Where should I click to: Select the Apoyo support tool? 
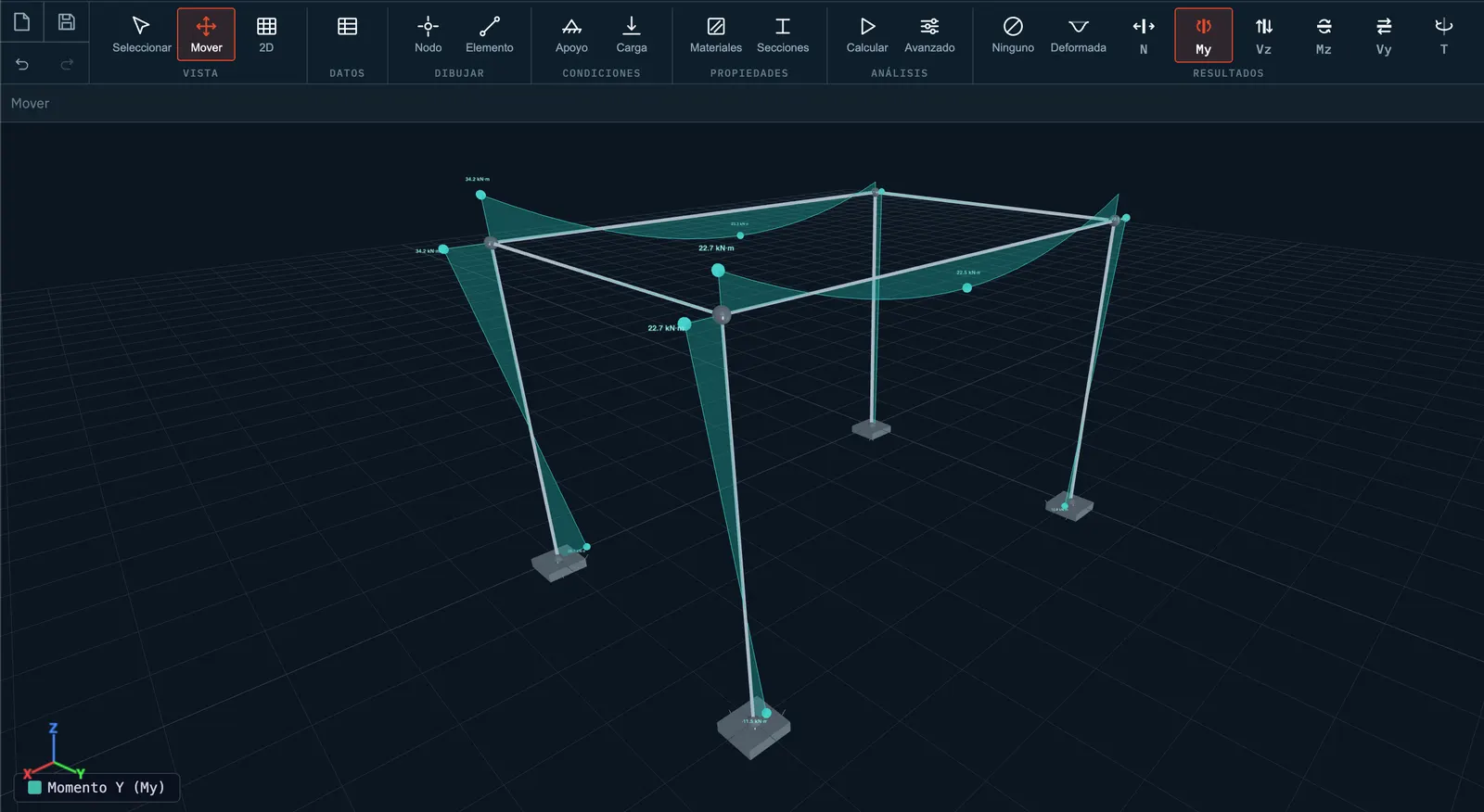click(571, 34)
